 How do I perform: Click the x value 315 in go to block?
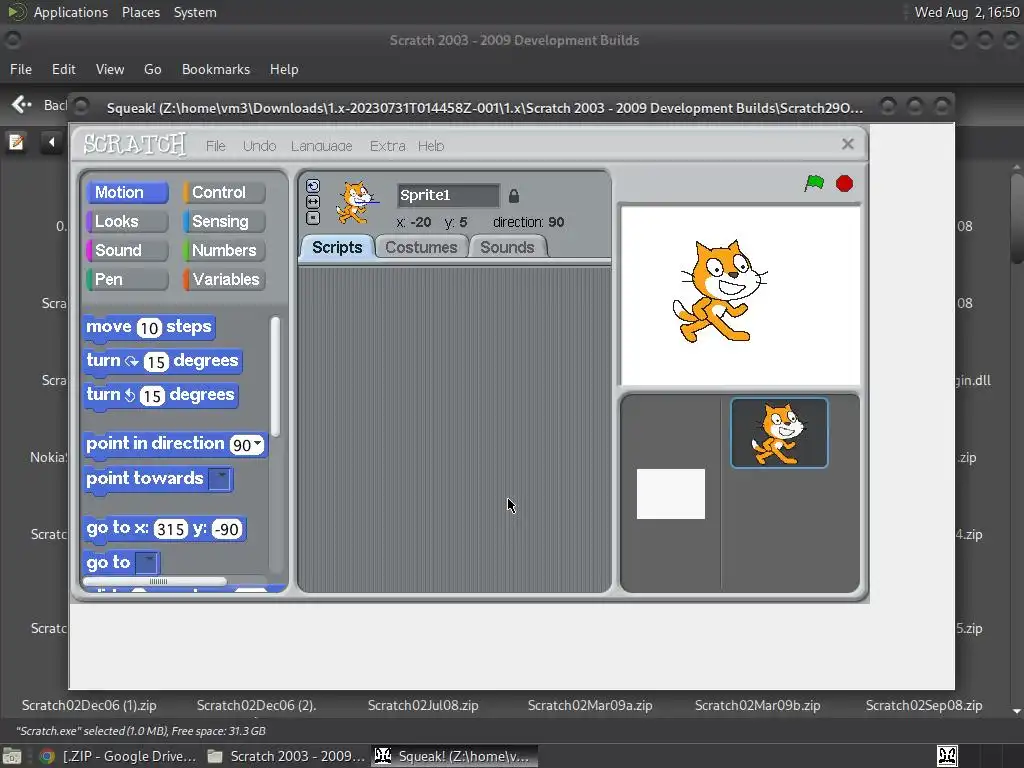point(170,529)
